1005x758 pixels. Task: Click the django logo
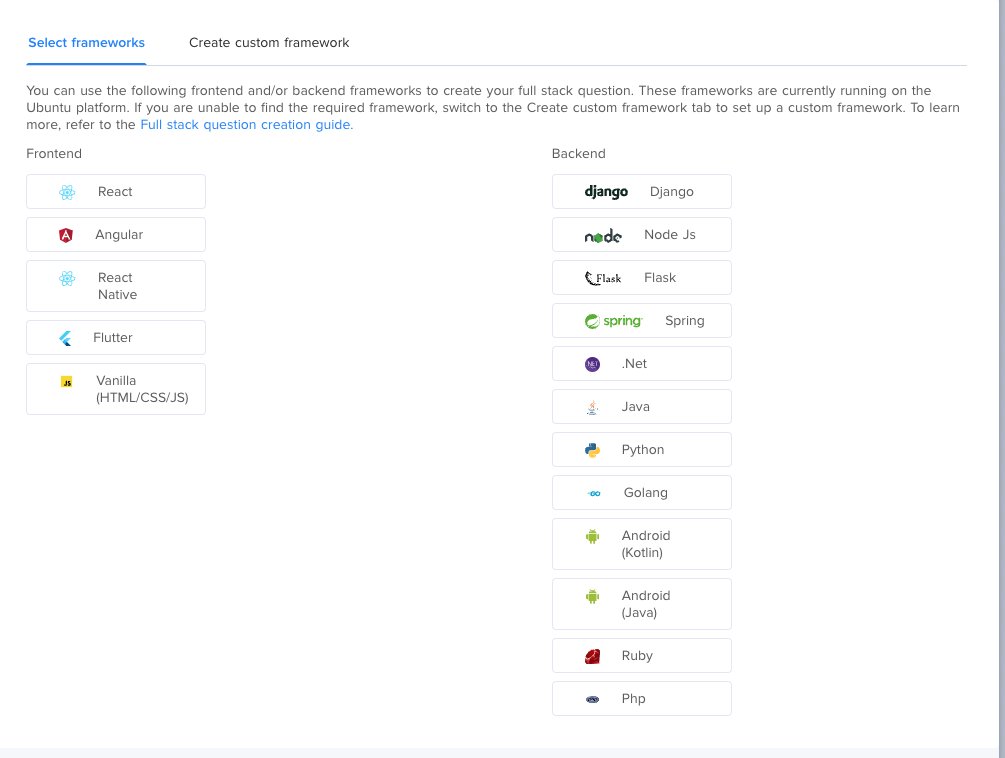pos(606,192)
